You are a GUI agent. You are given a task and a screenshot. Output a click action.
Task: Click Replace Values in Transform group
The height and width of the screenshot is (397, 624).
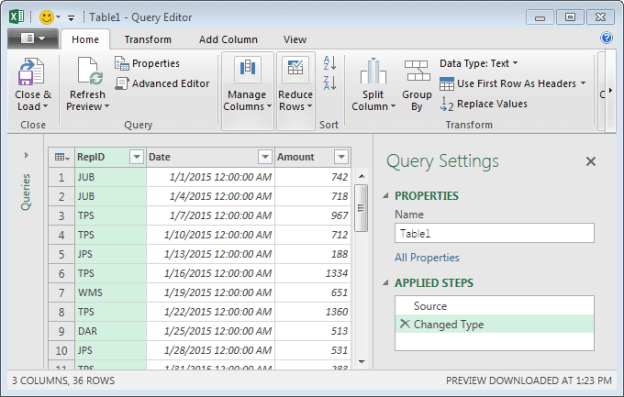click(x=484, y=104)
